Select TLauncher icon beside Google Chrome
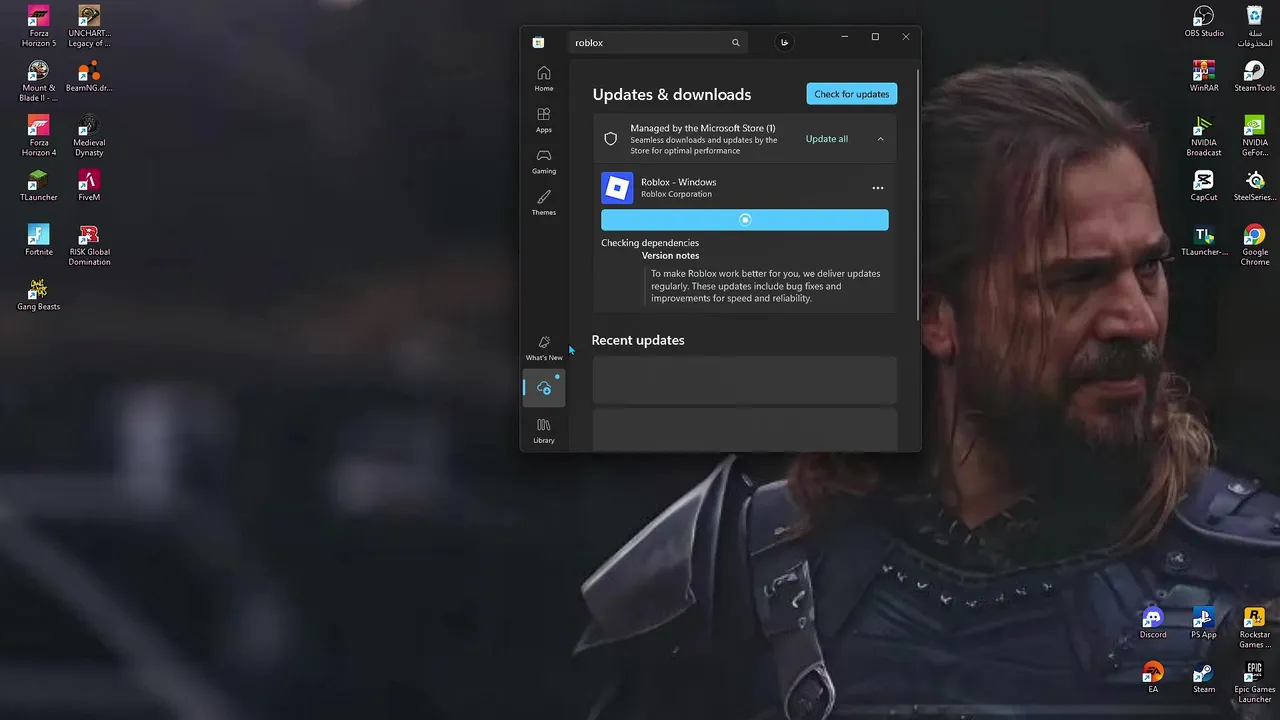The width and height of the screenshot is (1280, 720). (x=1204, y=241)
